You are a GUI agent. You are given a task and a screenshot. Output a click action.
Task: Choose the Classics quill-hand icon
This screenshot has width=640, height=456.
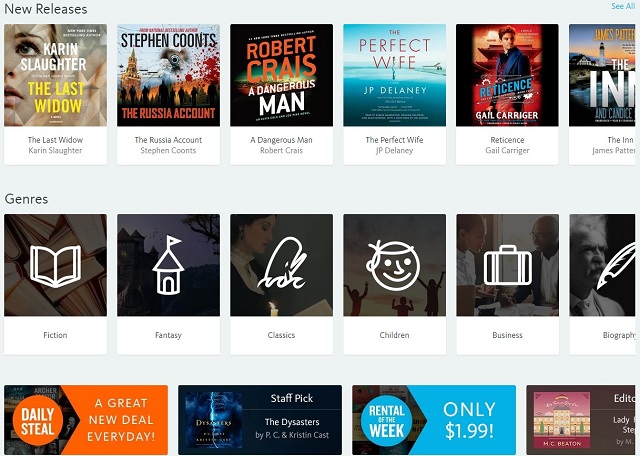pos(282,263)
